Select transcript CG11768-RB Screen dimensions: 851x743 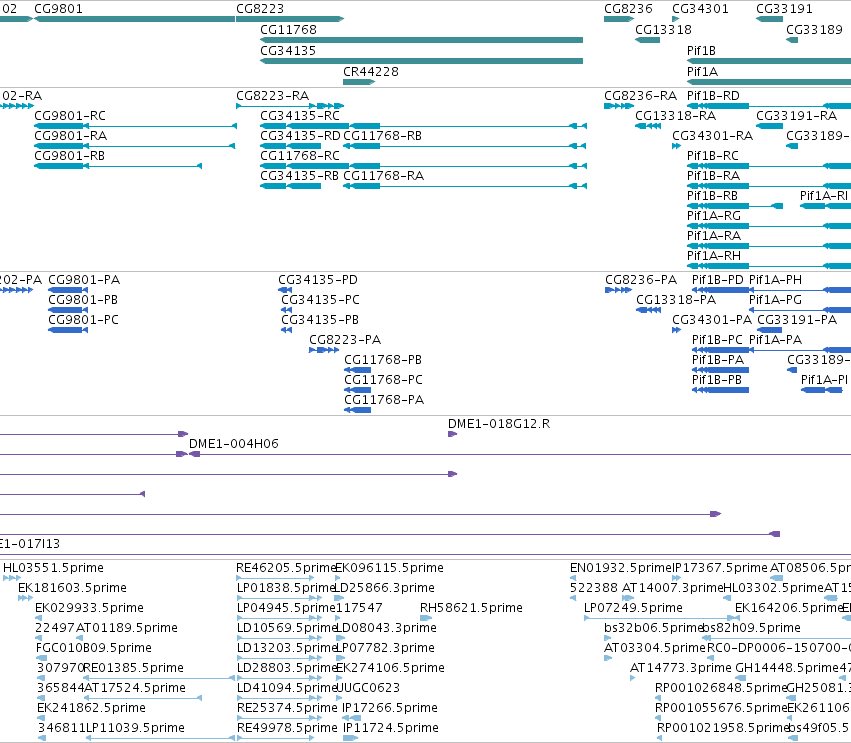[383, 136]
